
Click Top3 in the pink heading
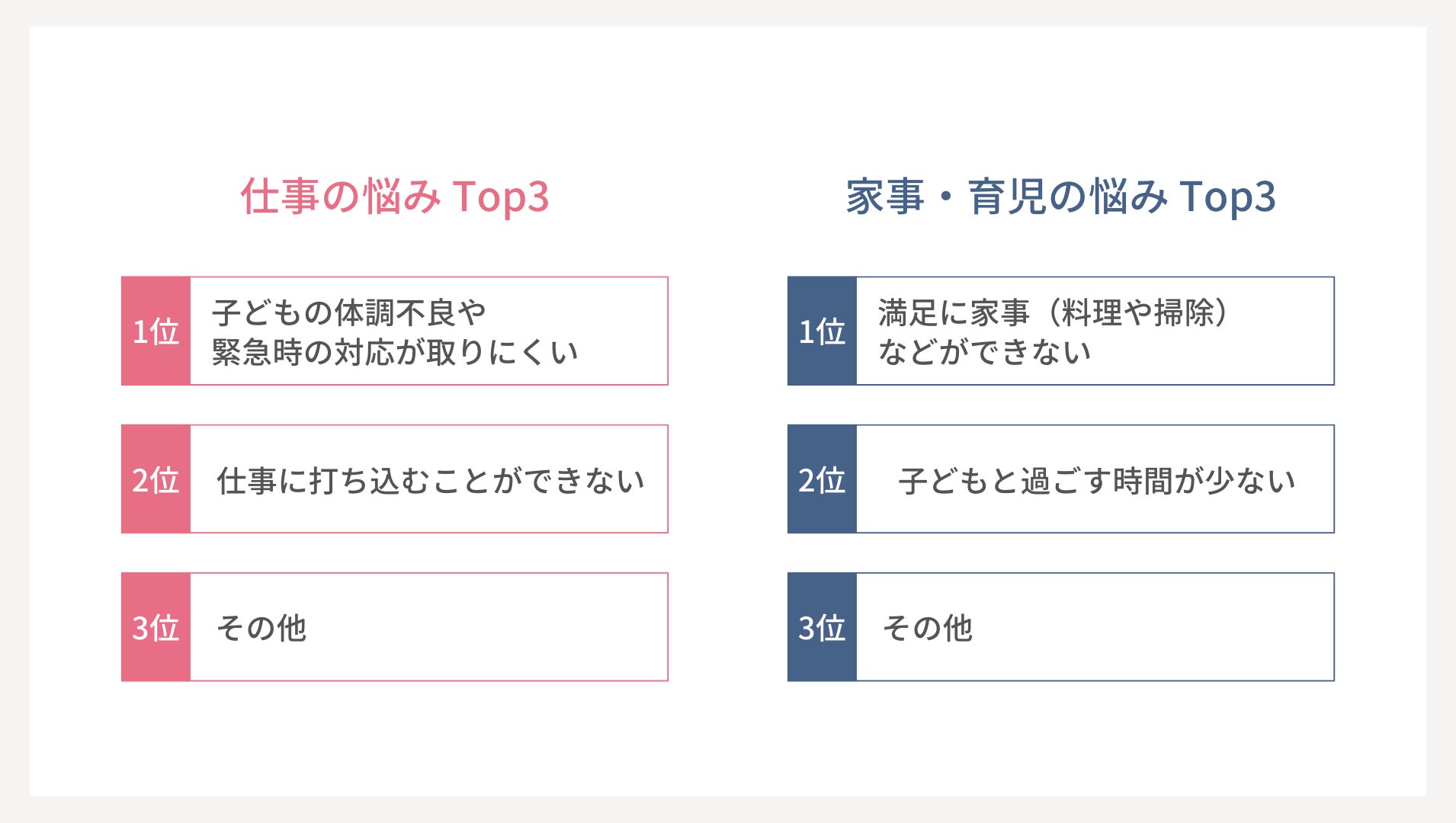501,197
